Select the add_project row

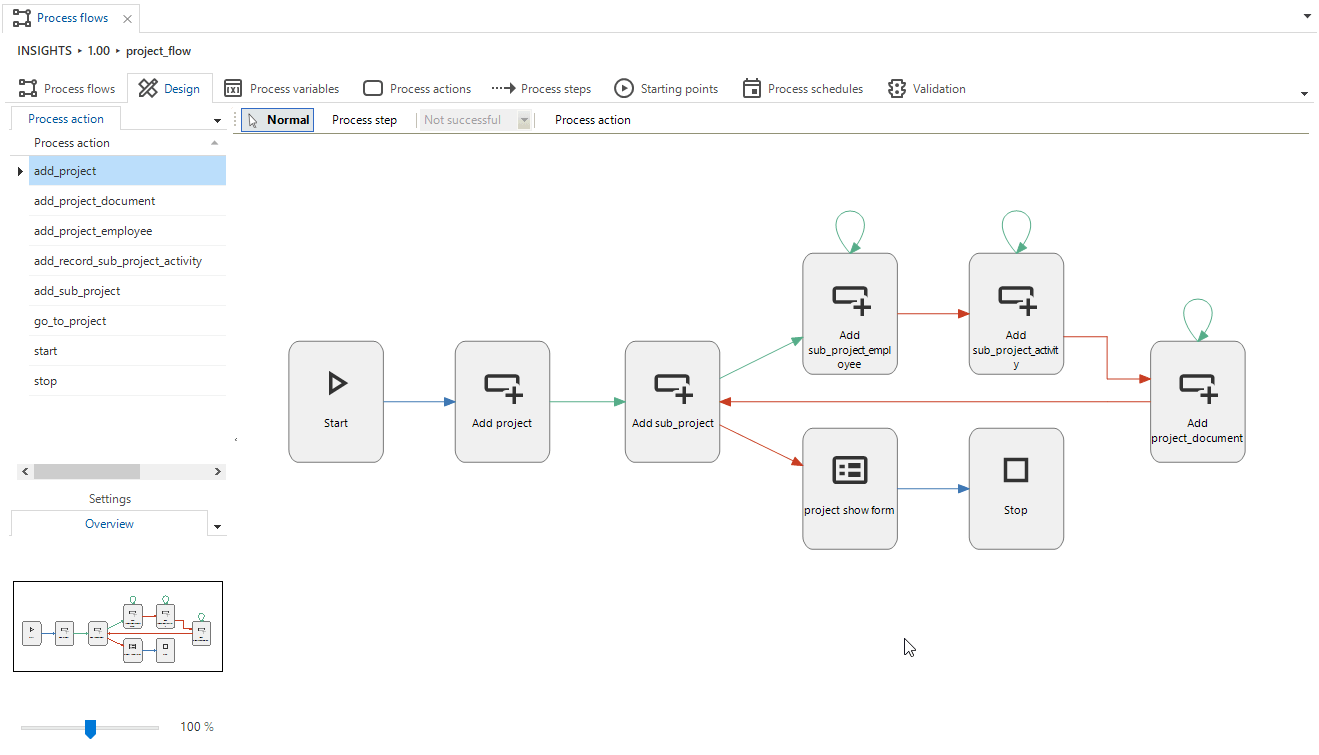click(x=127, y=171)
